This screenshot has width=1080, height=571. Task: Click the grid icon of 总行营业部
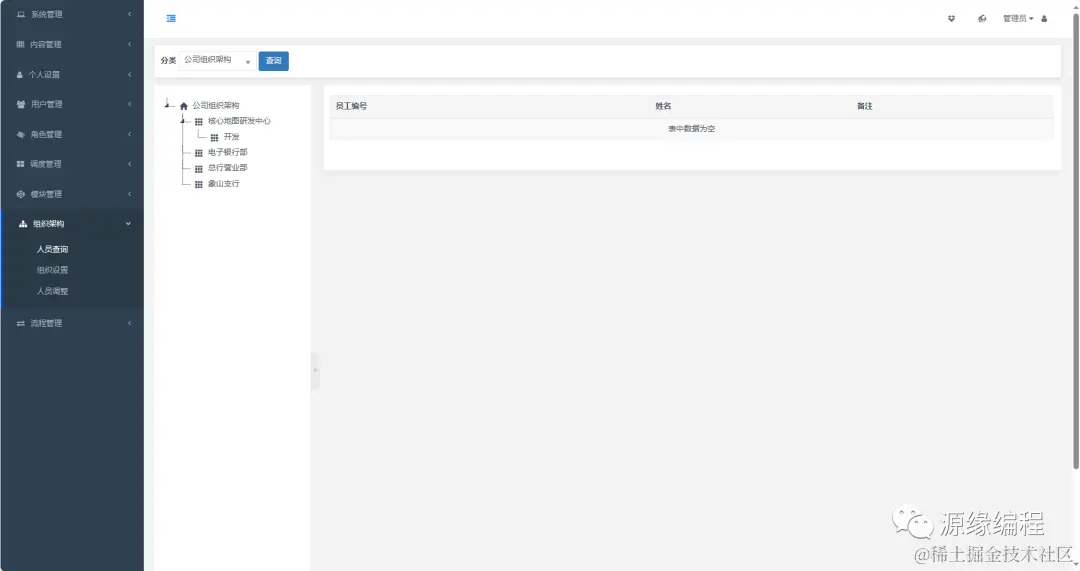(198, 169)
